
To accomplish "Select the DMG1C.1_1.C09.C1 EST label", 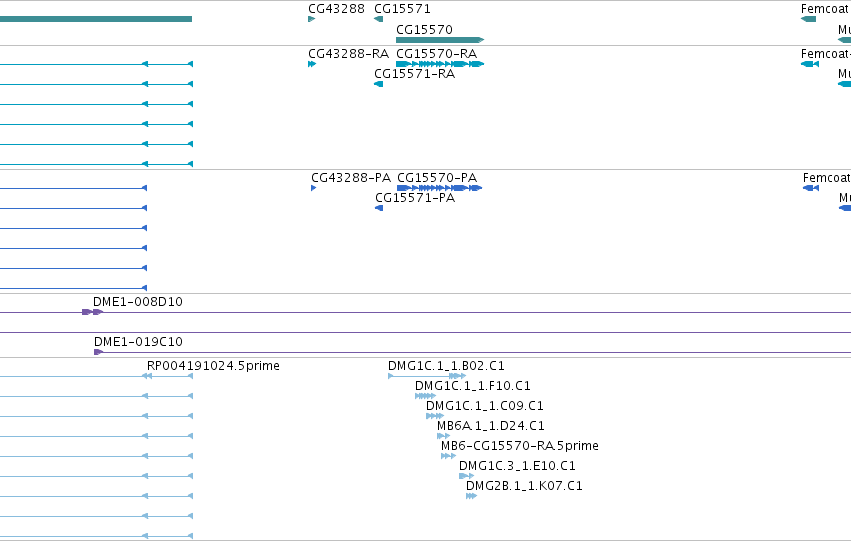I will pyautogui.click(x=485, y=406).
